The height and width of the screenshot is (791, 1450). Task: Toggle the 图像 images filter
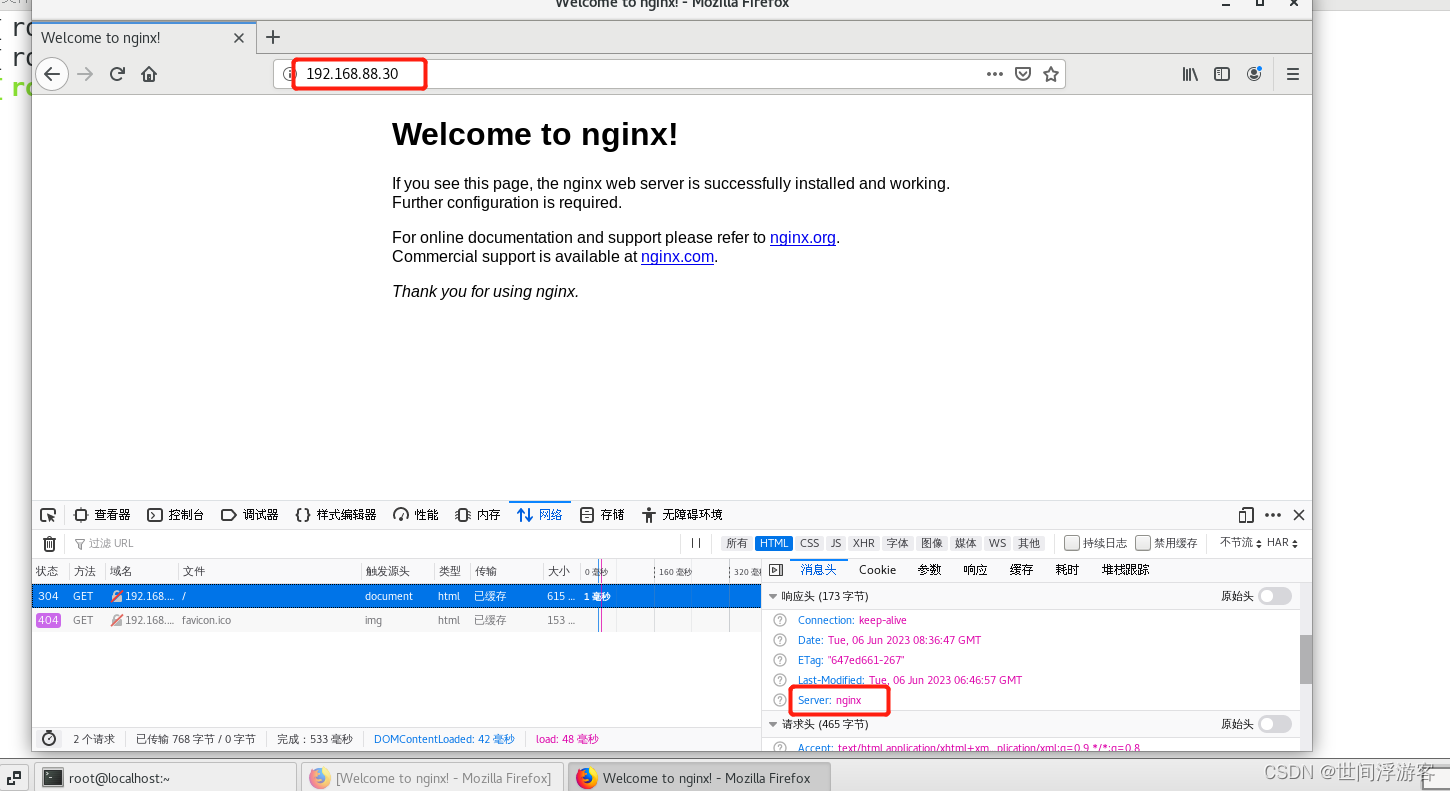(932, 544)
